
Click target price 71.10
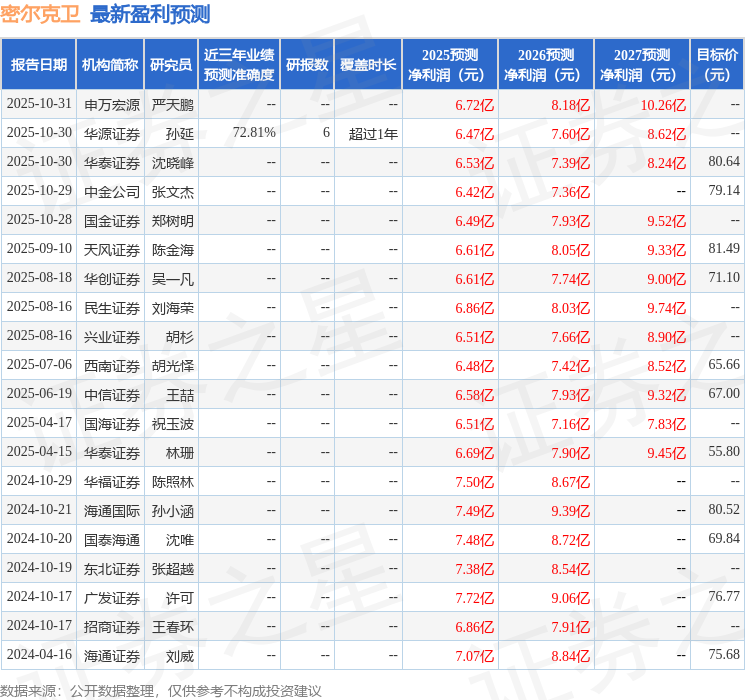pos(724,278)
